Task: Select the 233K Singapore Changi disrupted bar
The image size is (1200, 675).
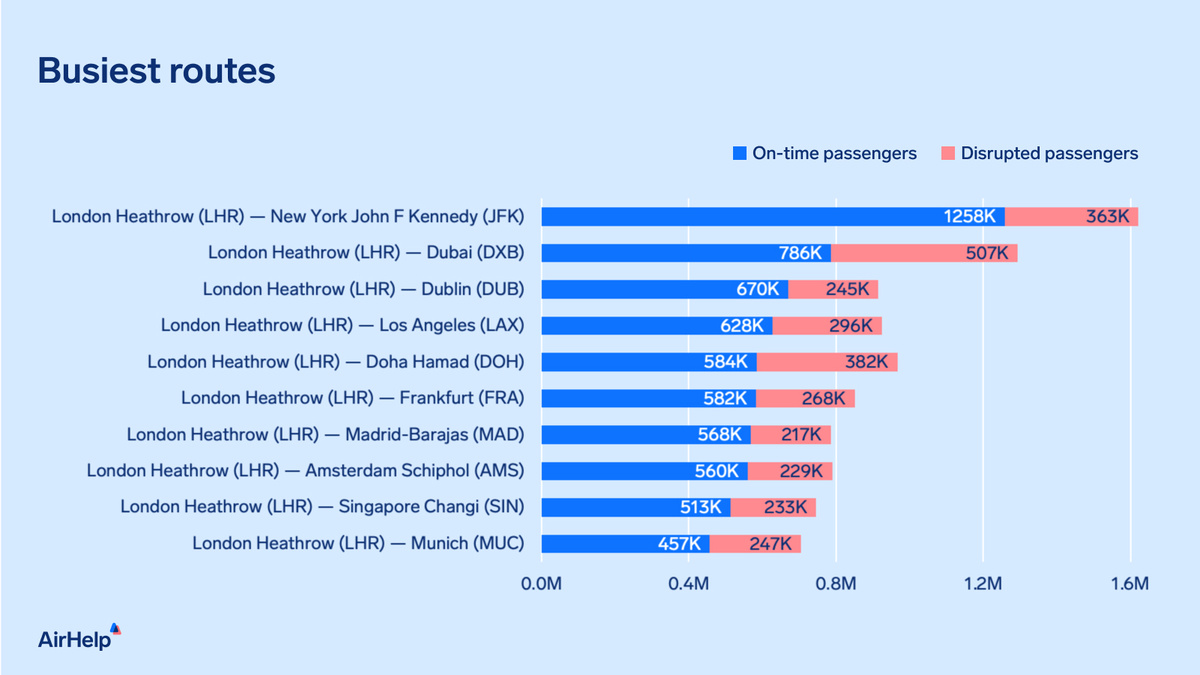Action: (x=773, y=507)
